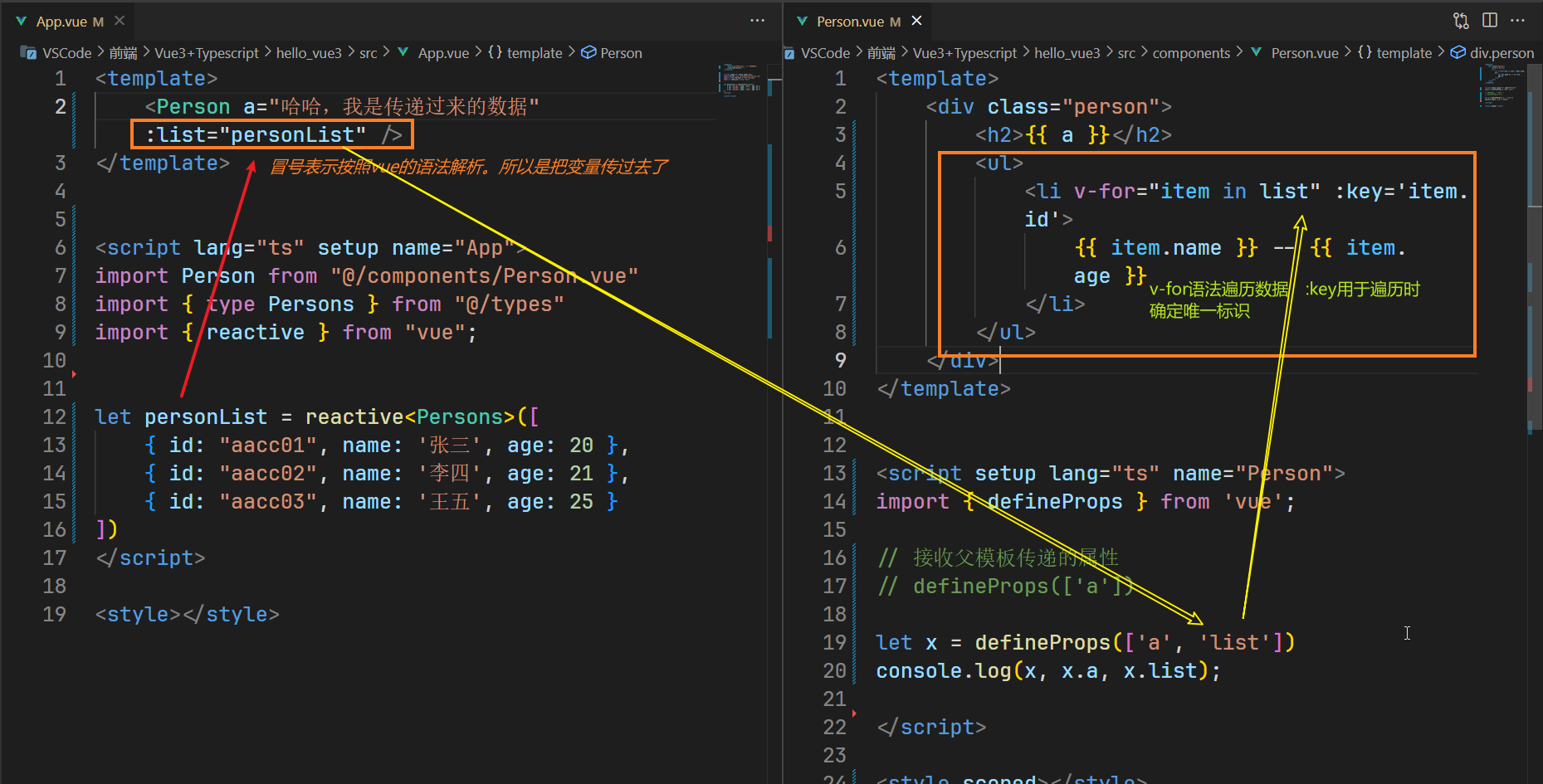Click the Vue3+Typescript breadcrumb in right editor
The image size is (1543, 784).
click(964, 53)
